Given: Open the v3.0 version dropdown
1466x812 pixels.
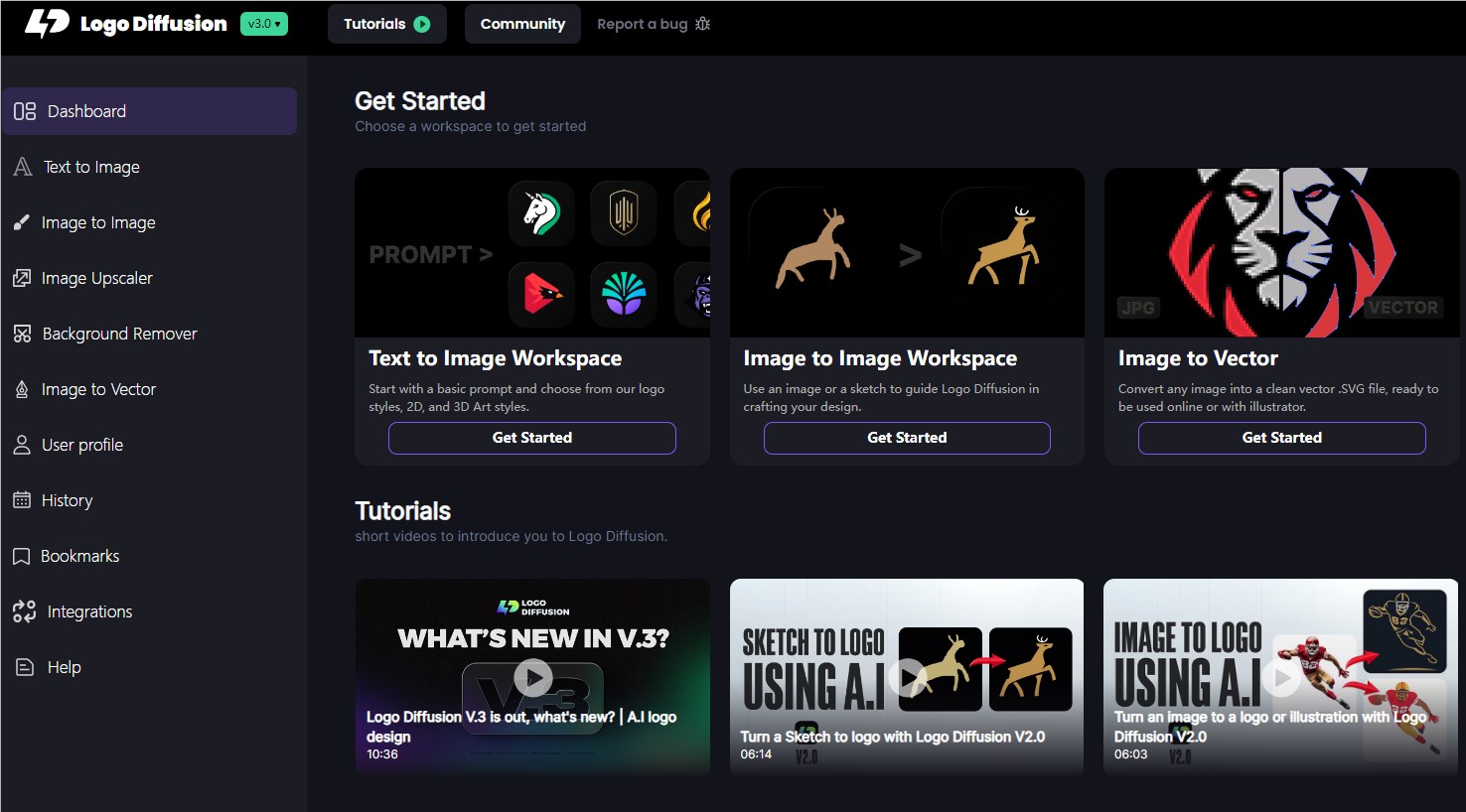Looking at the screenshot, I should tap(264, 24).
